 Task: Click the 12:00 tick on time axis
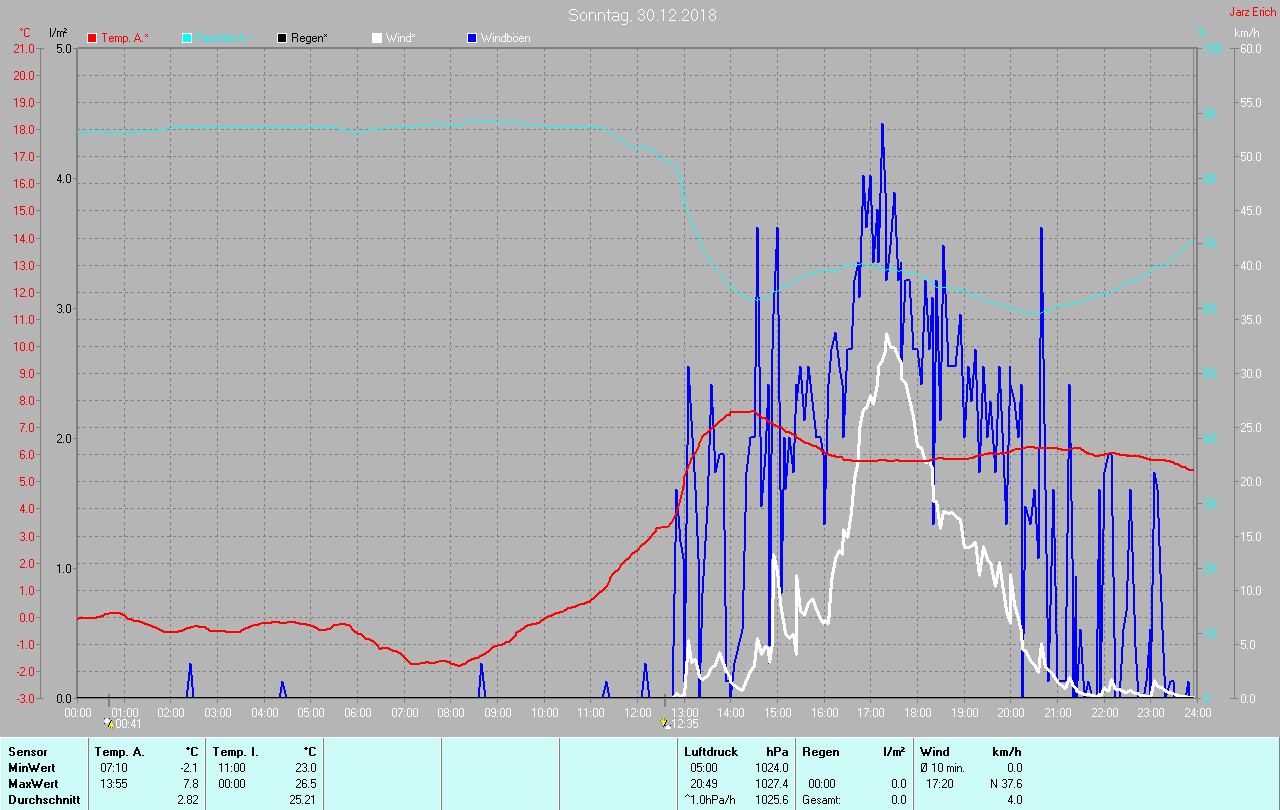point(638,713)
